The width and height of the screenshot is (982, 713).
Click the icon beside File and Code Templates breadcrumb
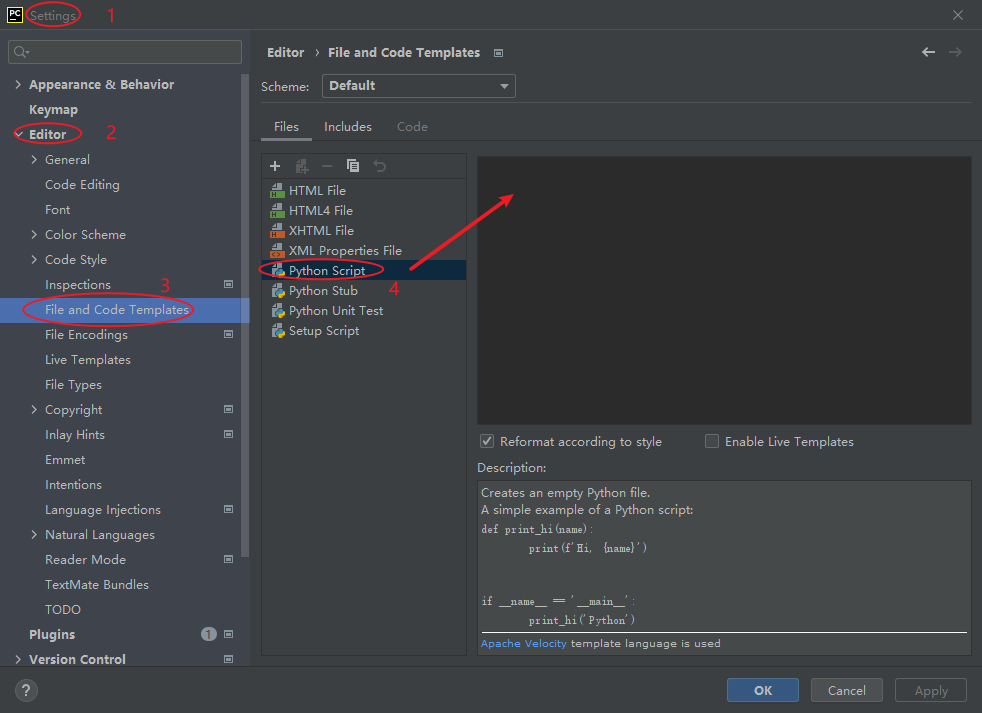(497, 52)
